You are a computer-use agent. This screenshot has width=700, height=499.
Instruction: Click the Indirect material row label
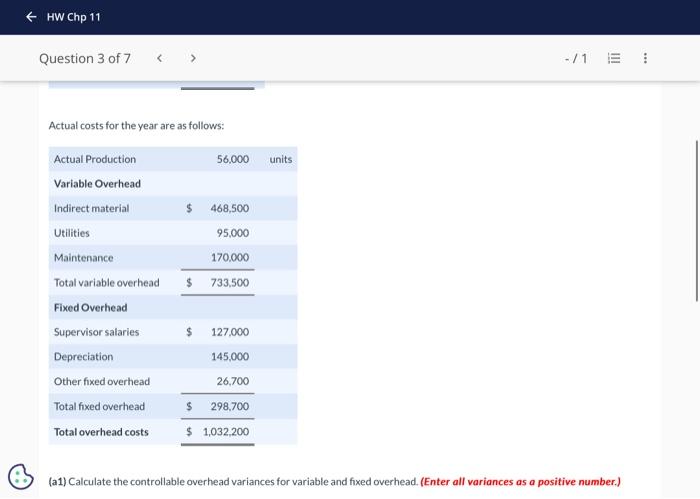click(92, 208)
